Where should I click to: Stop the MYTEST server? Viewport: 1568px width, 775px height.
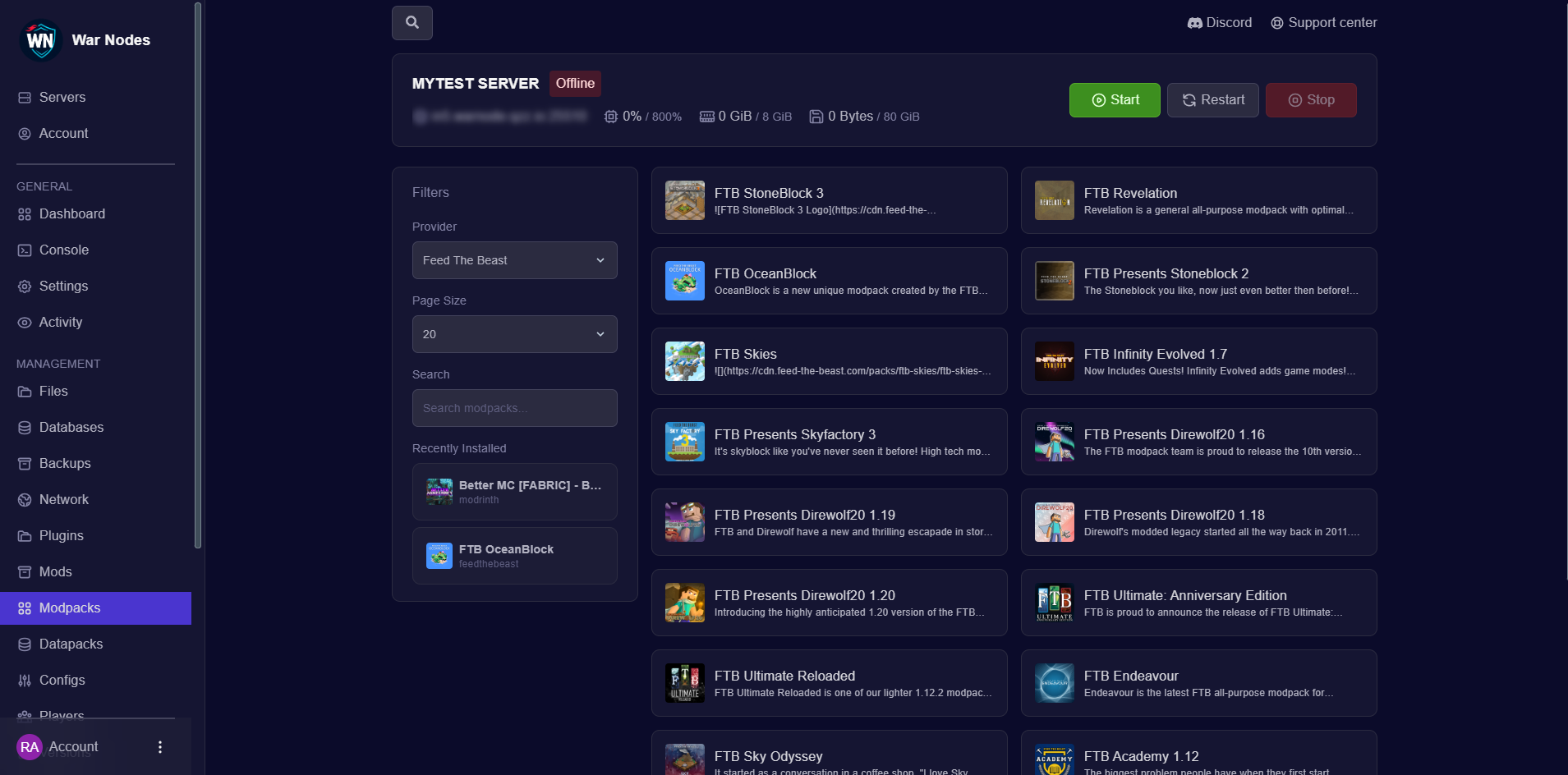coord(1311,100)
